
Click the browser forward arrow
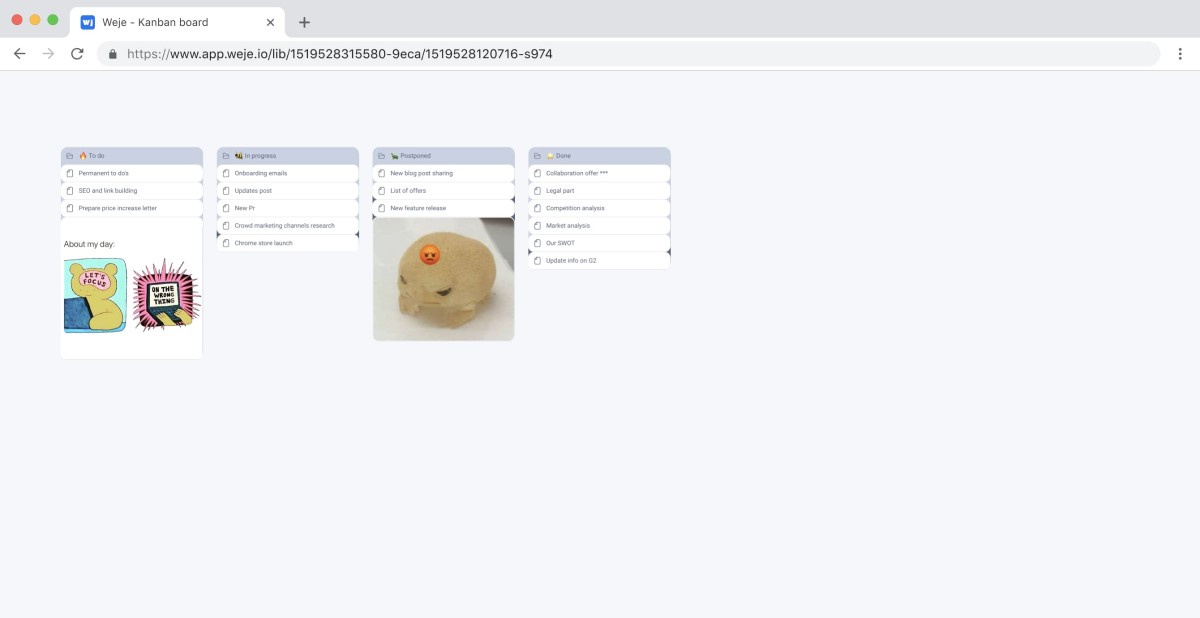pyautogui.click(x=48, y=54)
